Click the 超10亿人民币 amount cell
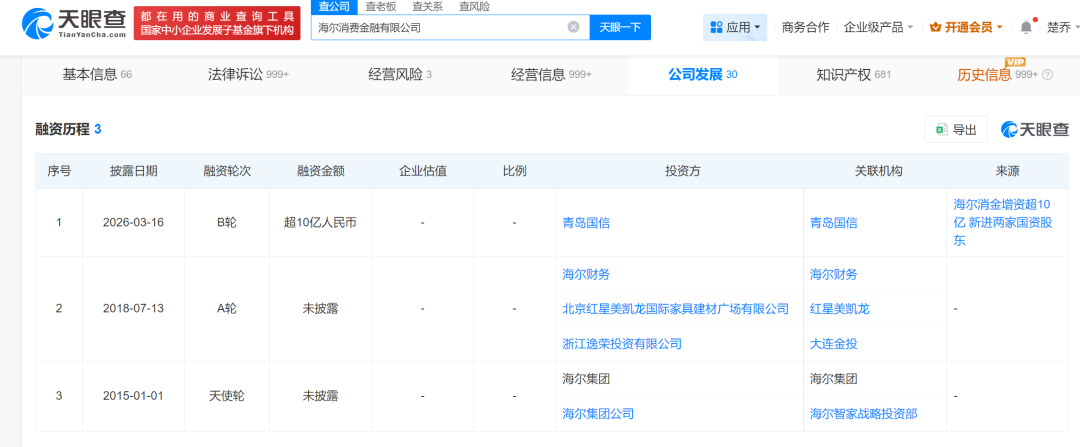 [x=320, y=222]
